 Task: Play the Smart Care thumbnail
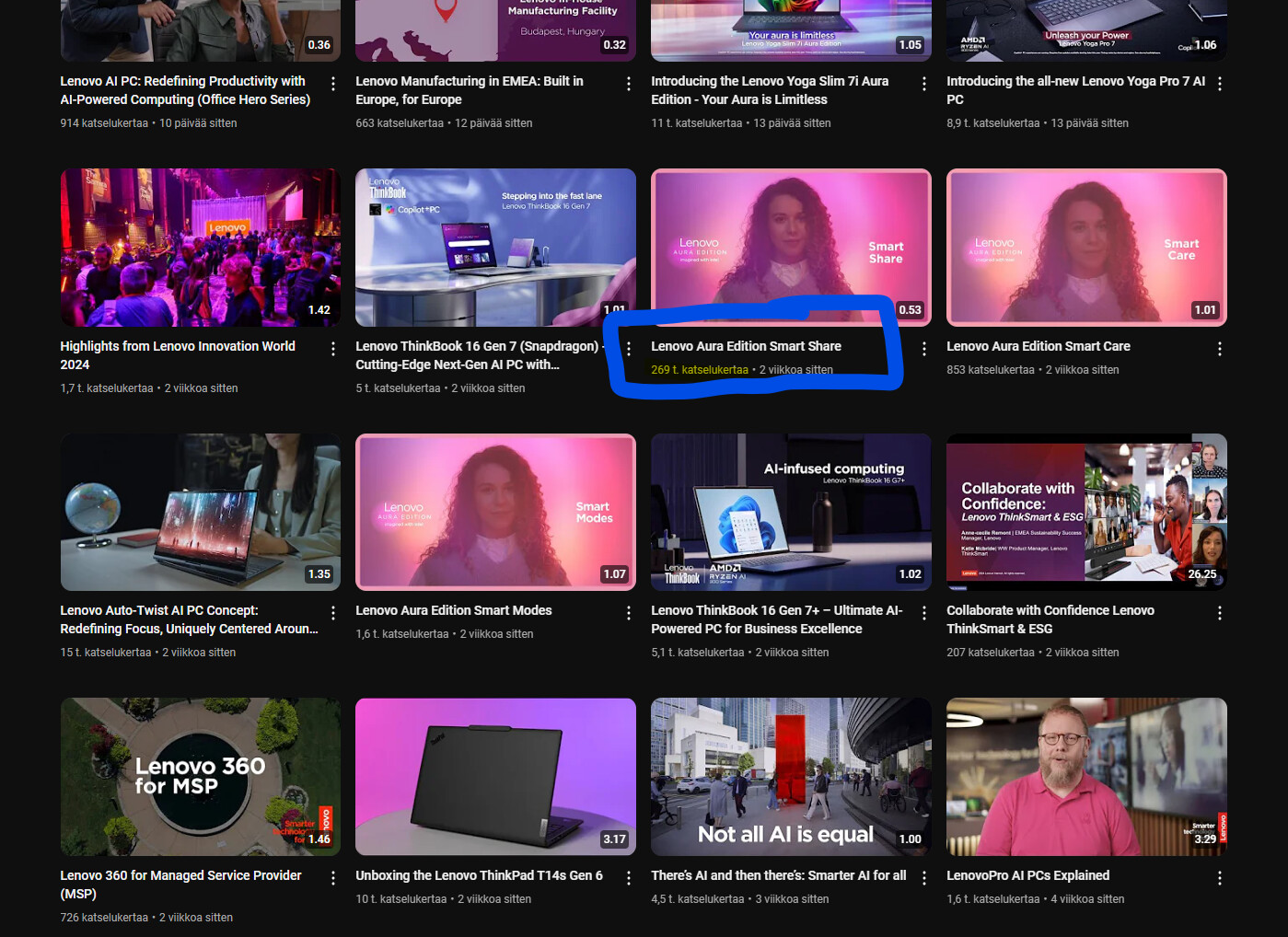point(1086,248)
